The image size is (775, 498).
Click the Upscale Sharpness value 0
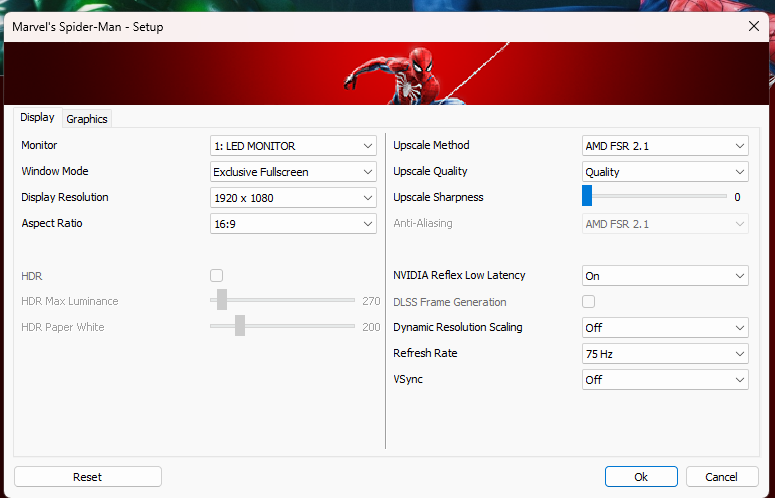(x=737, y=197)
